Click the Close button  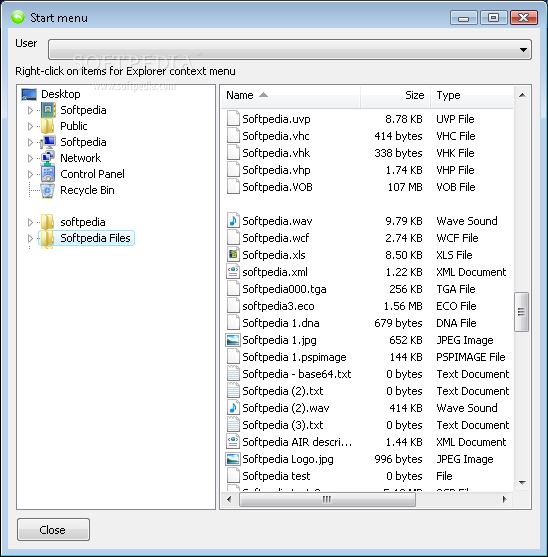53,529
